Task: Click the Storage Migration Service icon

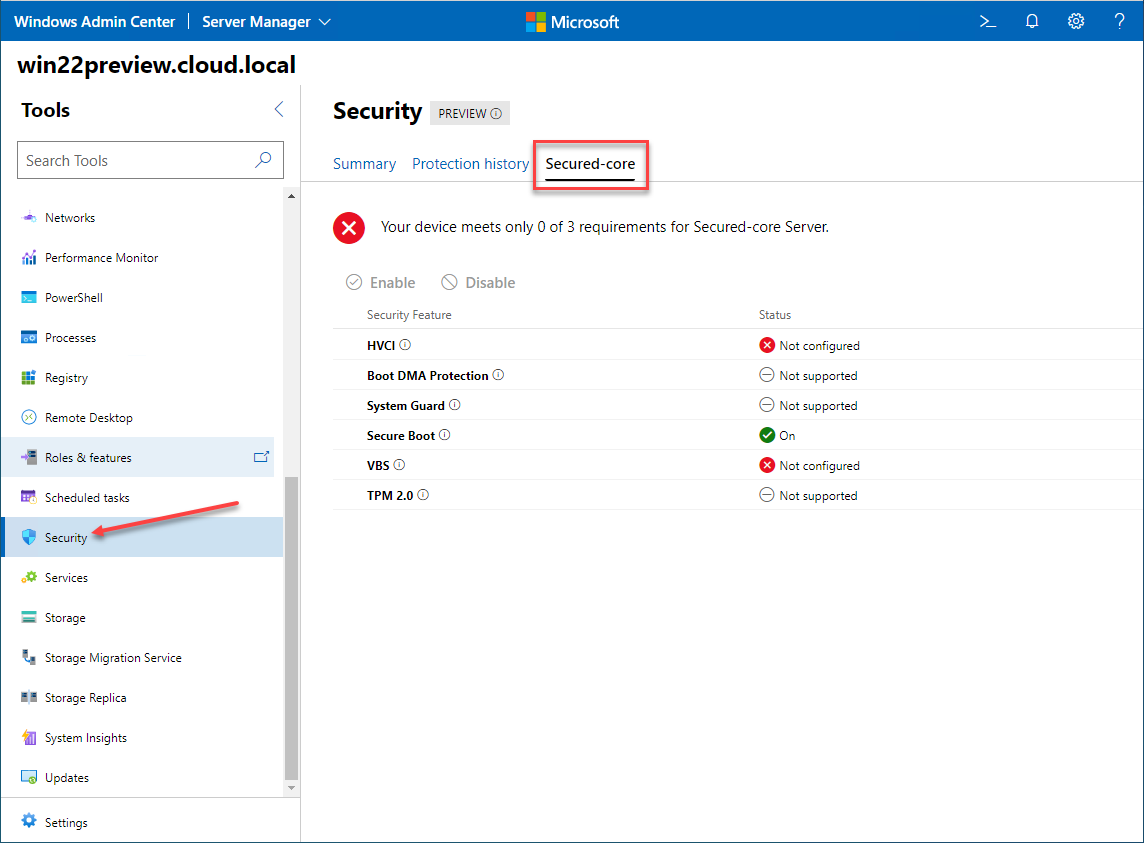Action: click(x=29, y=658)
